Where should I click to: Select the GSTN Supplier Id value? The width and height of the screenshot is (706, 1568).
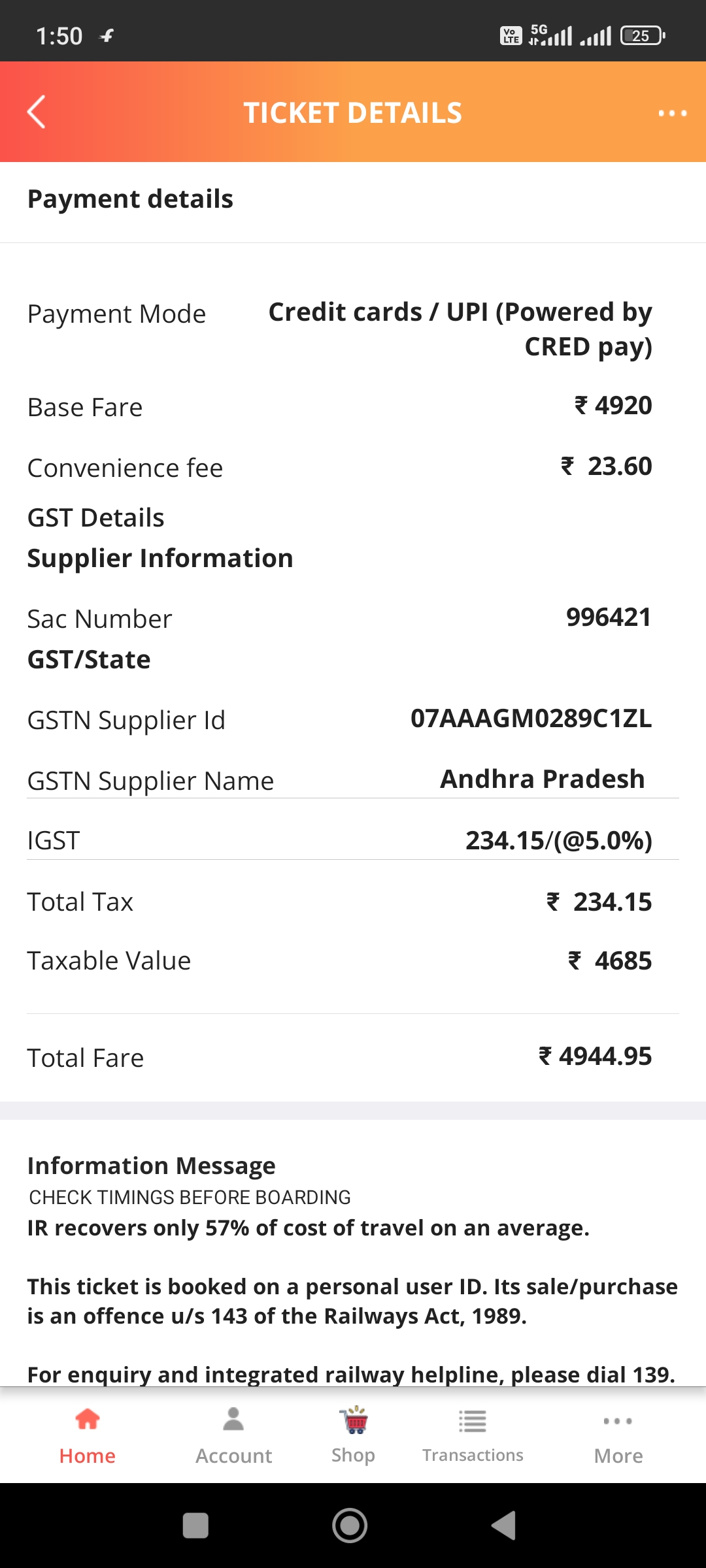pyautogui.click(x=531, y=719)
